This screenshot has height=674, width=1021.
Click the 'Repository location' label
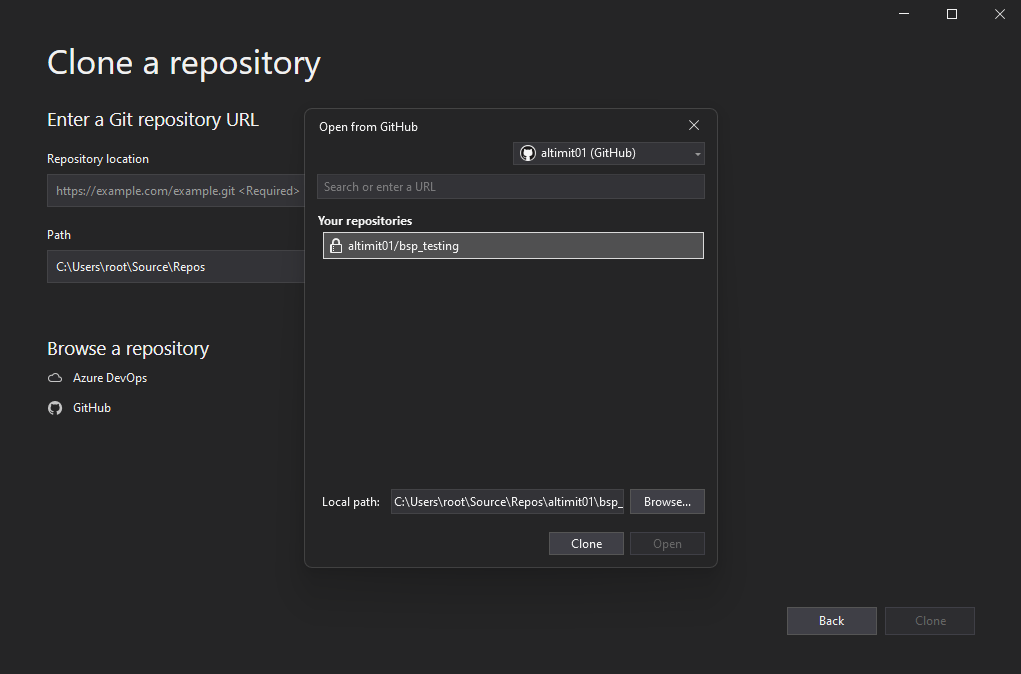(98, 159)
